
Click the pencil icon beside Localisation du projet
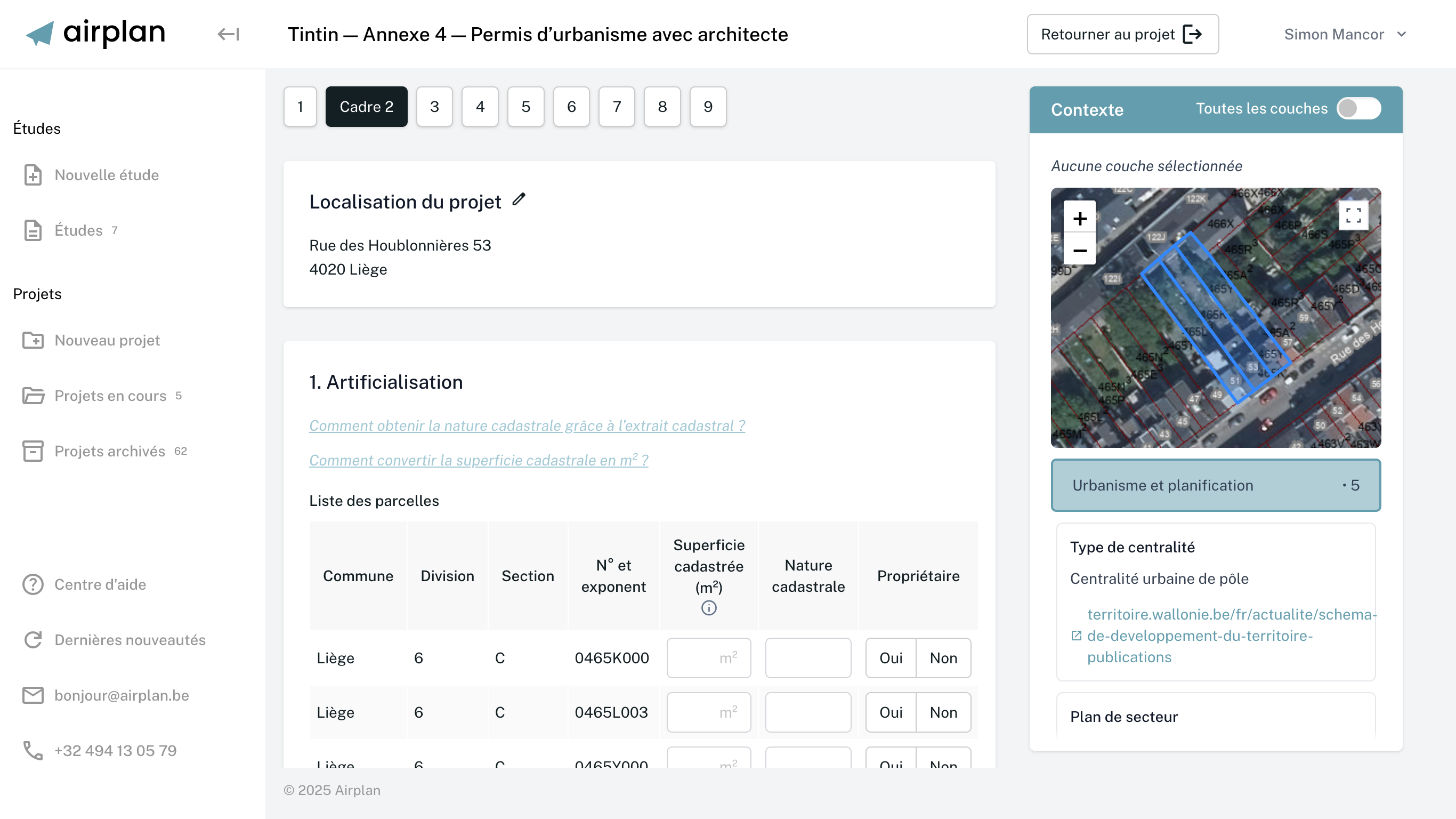coord(519,199)
